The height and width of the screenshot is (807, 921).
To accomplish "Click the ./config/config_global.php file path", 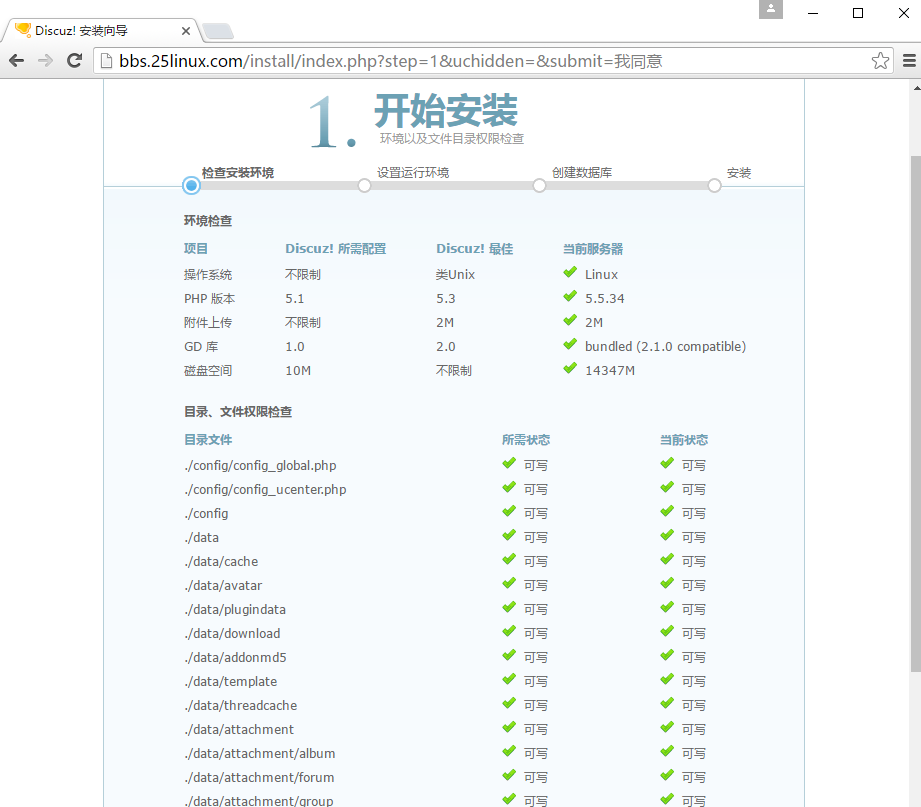I will point(260,466).
